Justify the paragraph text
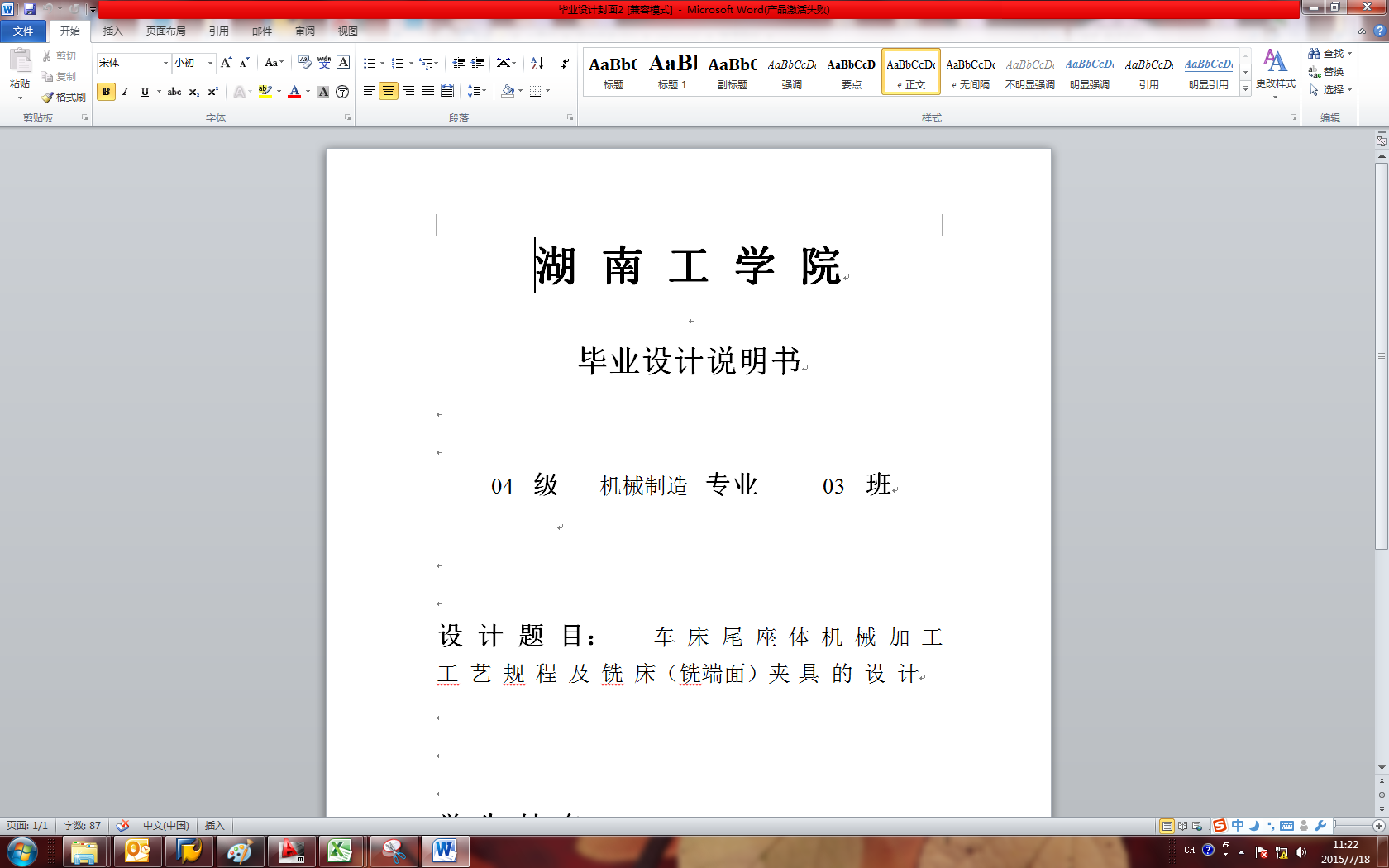 pyautogui.click(x=428, y=91)
